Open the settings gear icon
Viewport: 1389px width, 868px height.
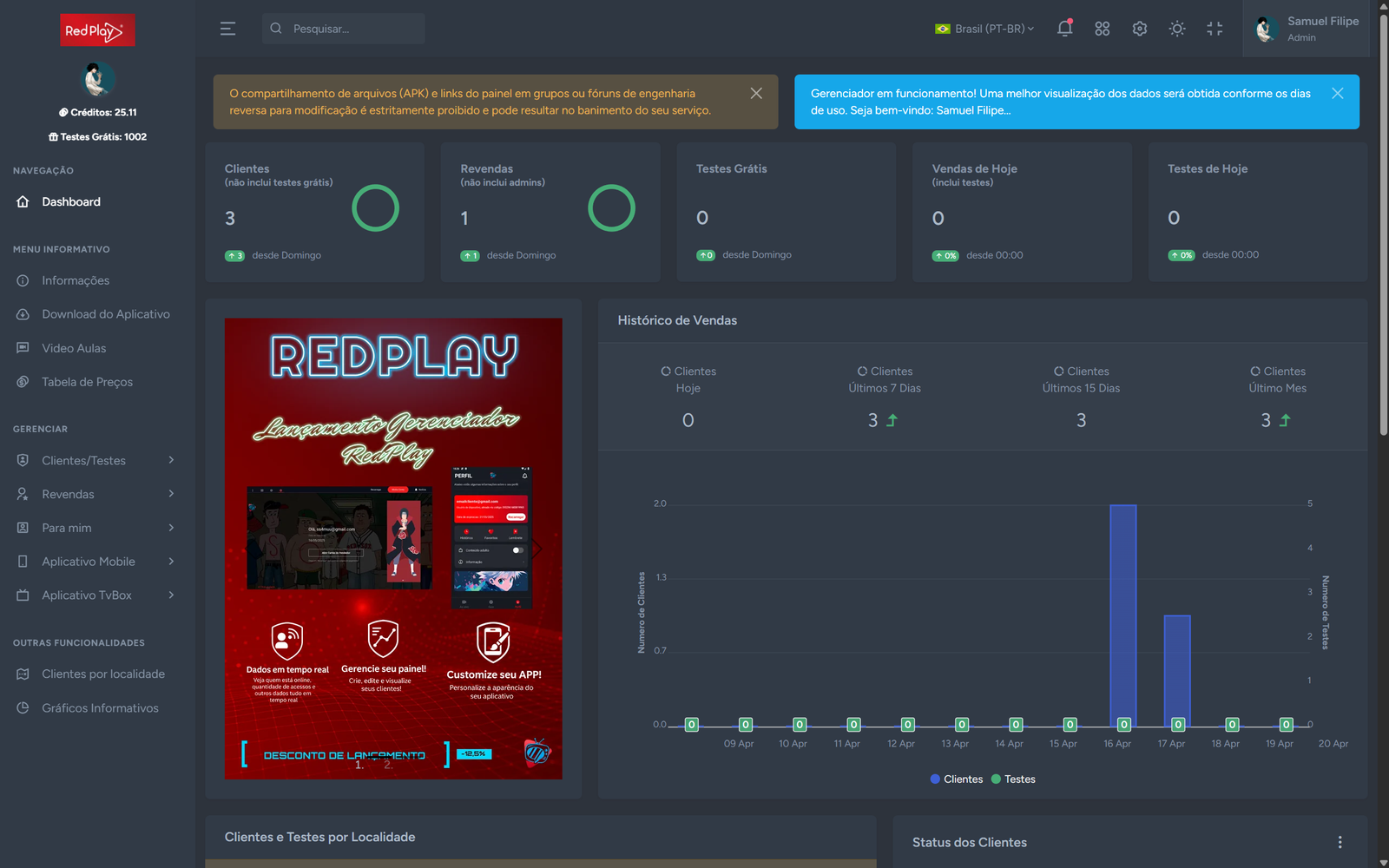pos(1140,29)
